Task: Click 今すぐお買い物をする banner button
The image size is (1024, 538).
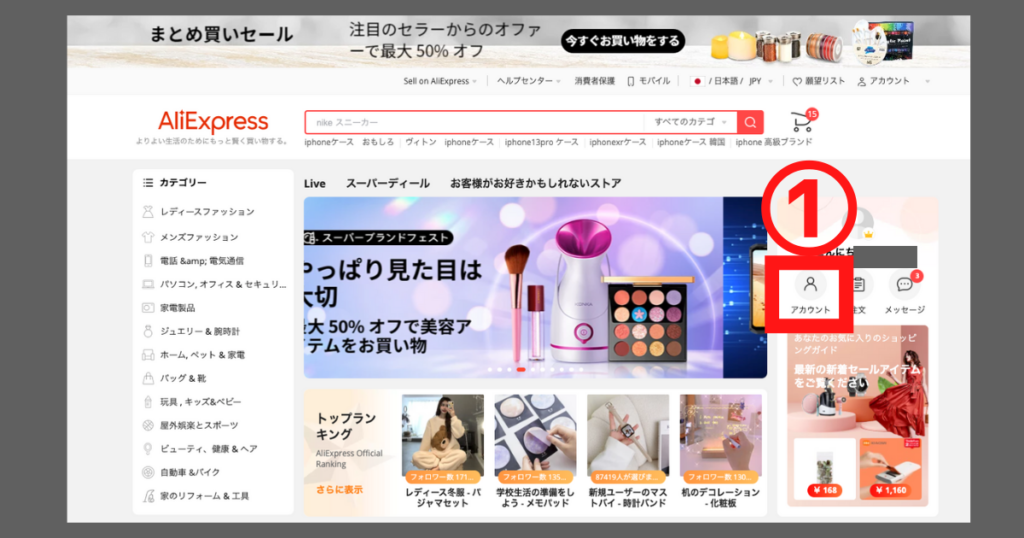Action: pyautogui.click(x=623, y=41)
